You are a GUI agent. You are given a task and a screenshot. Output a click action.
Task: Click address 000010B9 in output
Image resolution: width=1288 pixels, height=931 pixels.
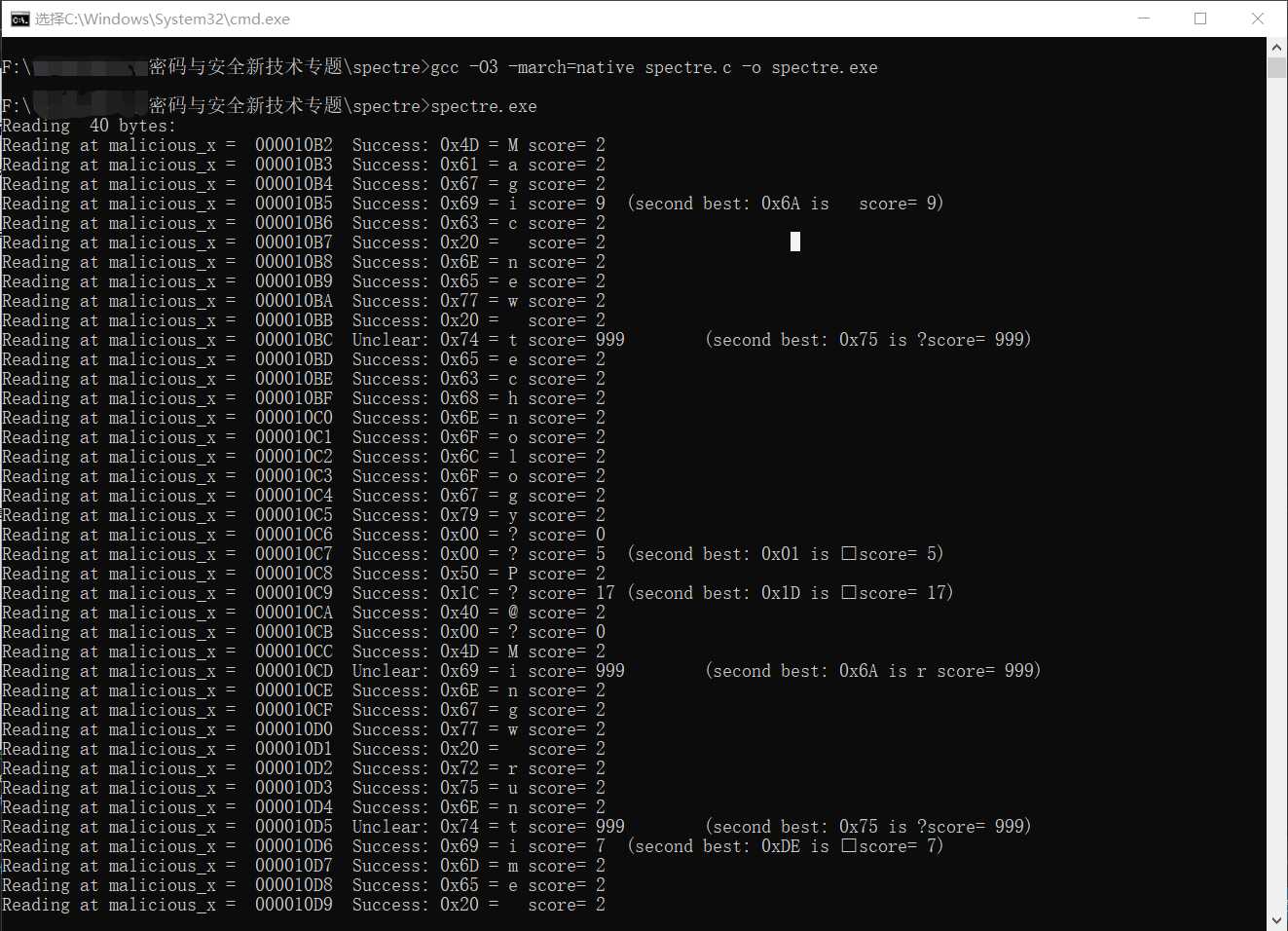[294, 281]
